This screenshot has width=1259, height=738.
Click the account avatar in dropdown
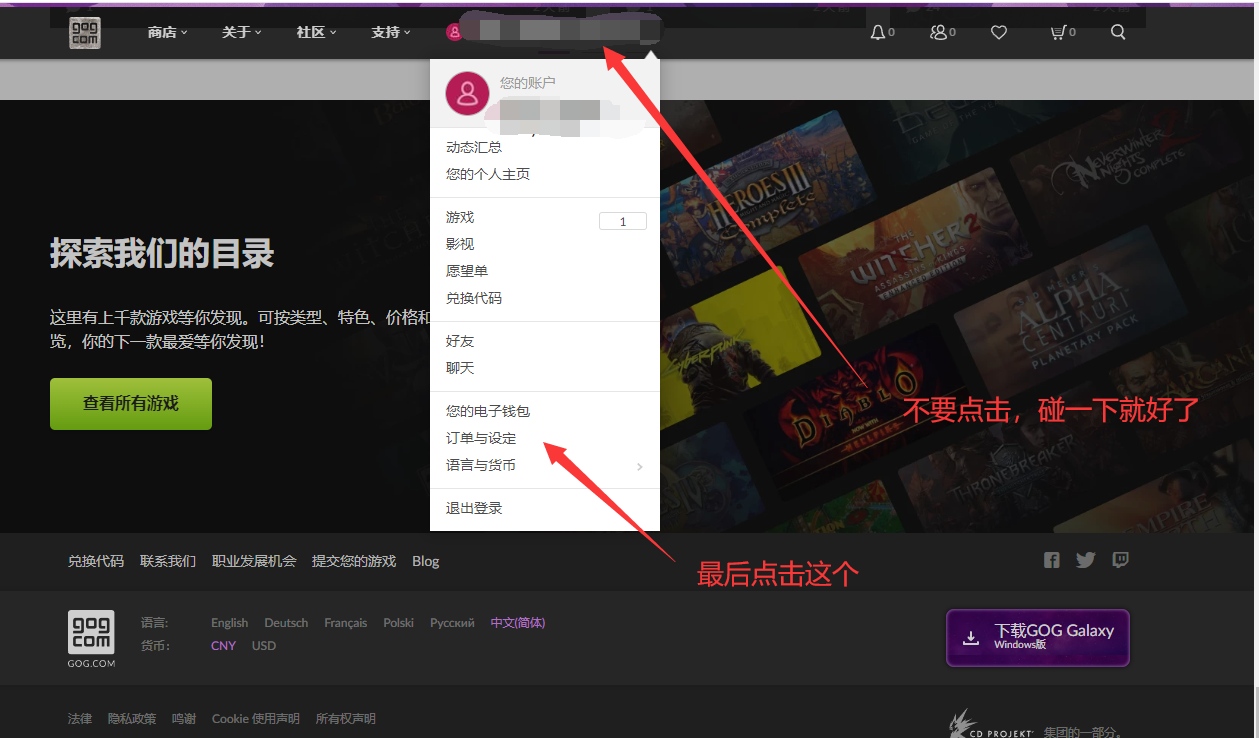[467, 94]
